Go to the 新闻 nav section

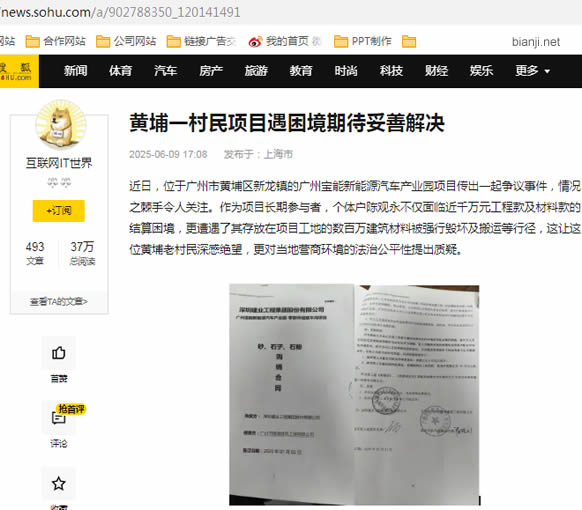click(x=75, y=71)
